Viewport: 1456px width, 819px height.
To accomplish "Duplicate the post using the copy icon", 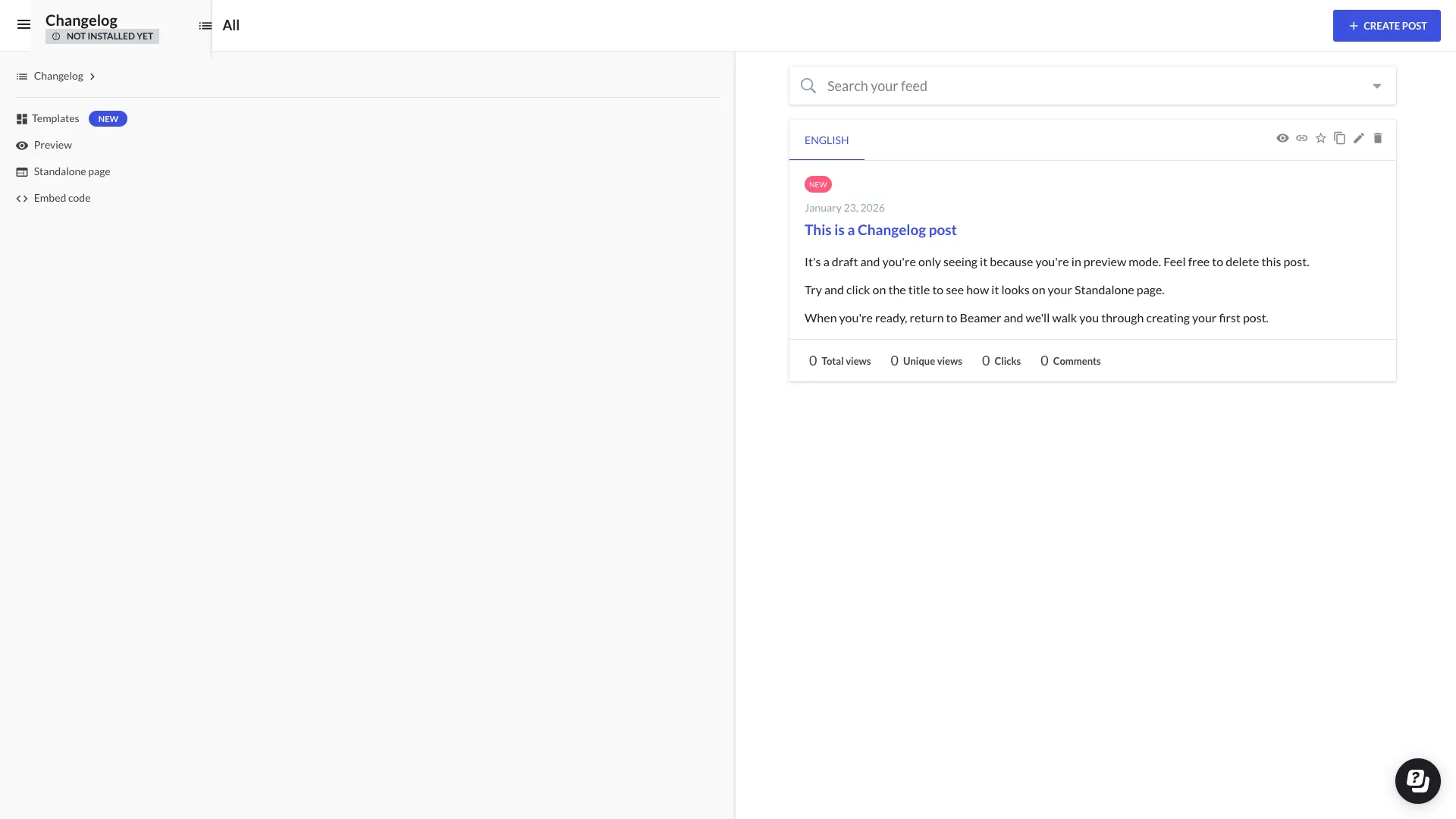I will [1340, 138].
